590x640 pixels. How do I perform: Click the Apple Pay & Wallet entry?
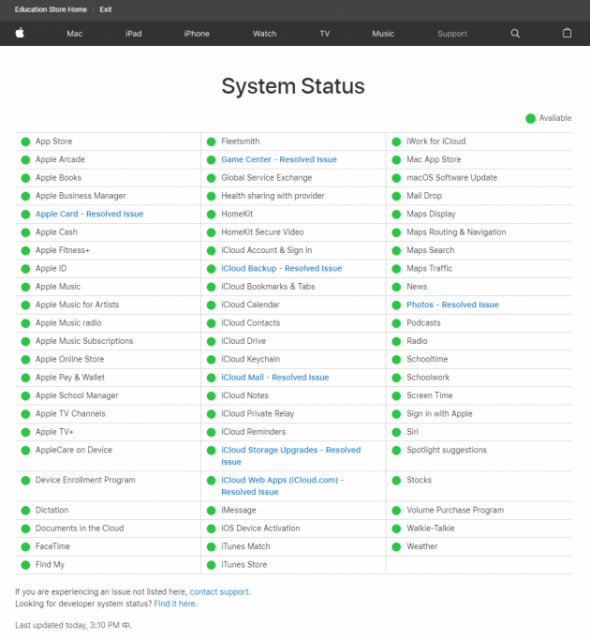click(x=70, y=377)
